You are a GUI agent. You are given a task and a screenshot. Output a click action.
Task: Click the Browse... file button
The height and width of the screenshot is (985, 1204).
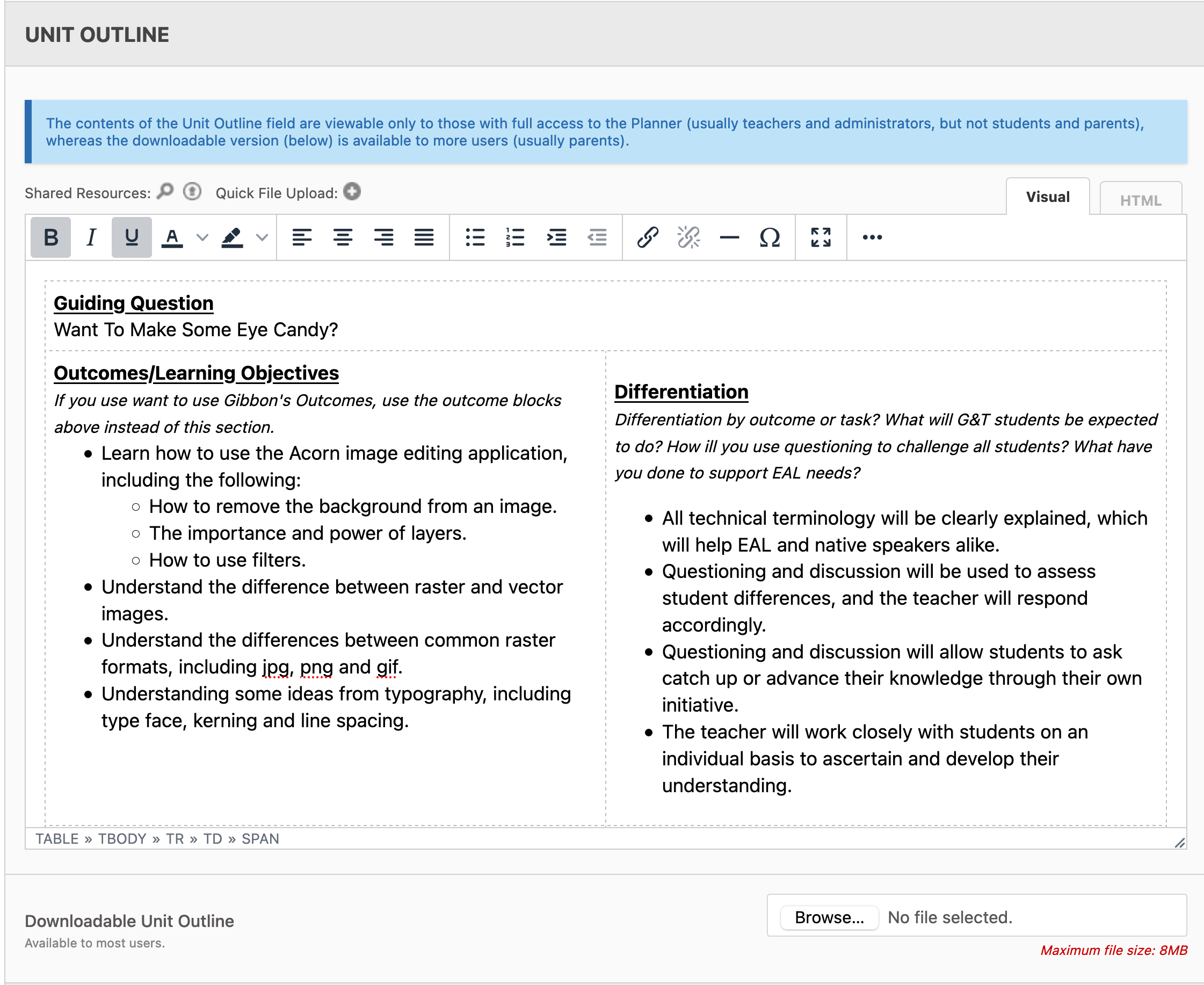coord(829,917)
